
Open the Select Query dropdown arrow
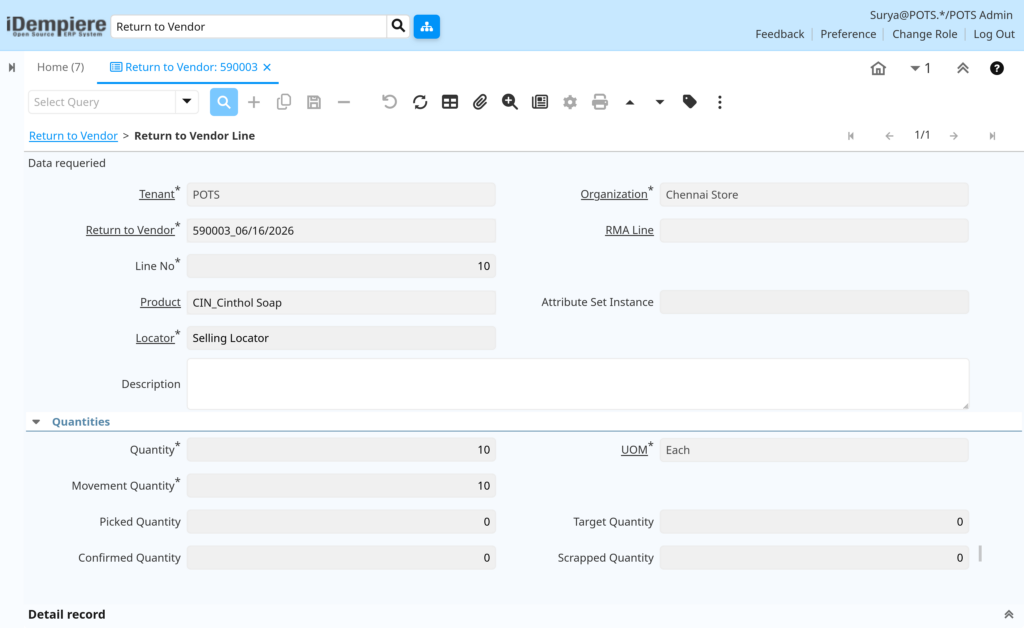[x=187, y=102]
